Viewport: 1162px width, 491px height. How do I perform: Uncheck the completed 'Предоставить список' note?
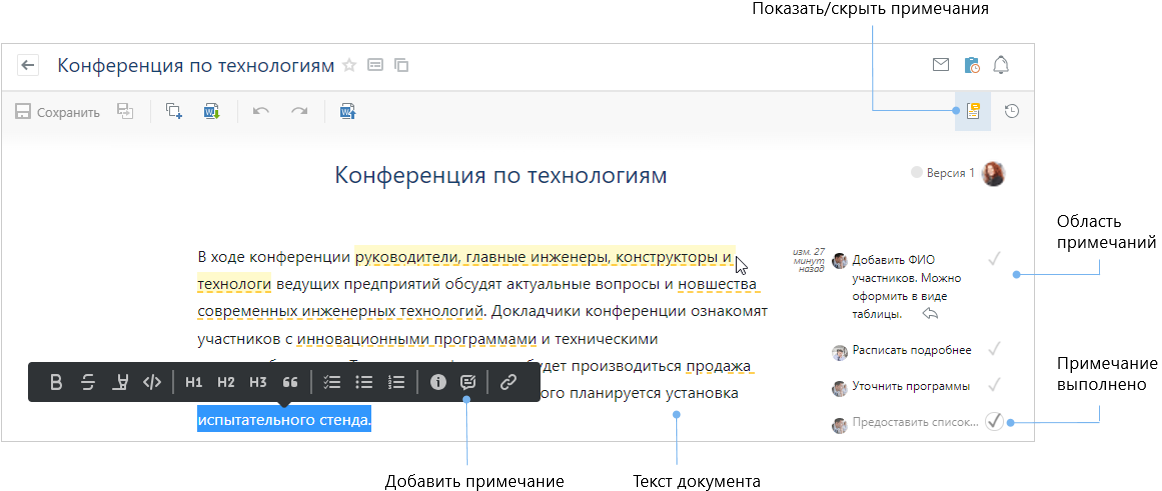[x=994, y=421]
